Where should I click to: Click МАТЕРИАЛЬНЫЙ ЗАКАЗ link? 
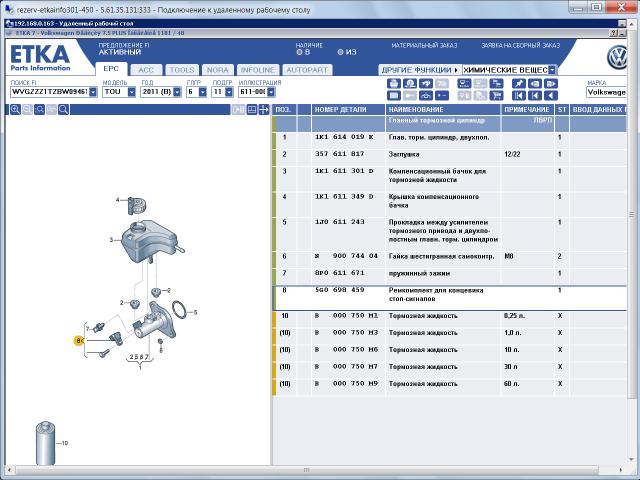coord(424,45)
